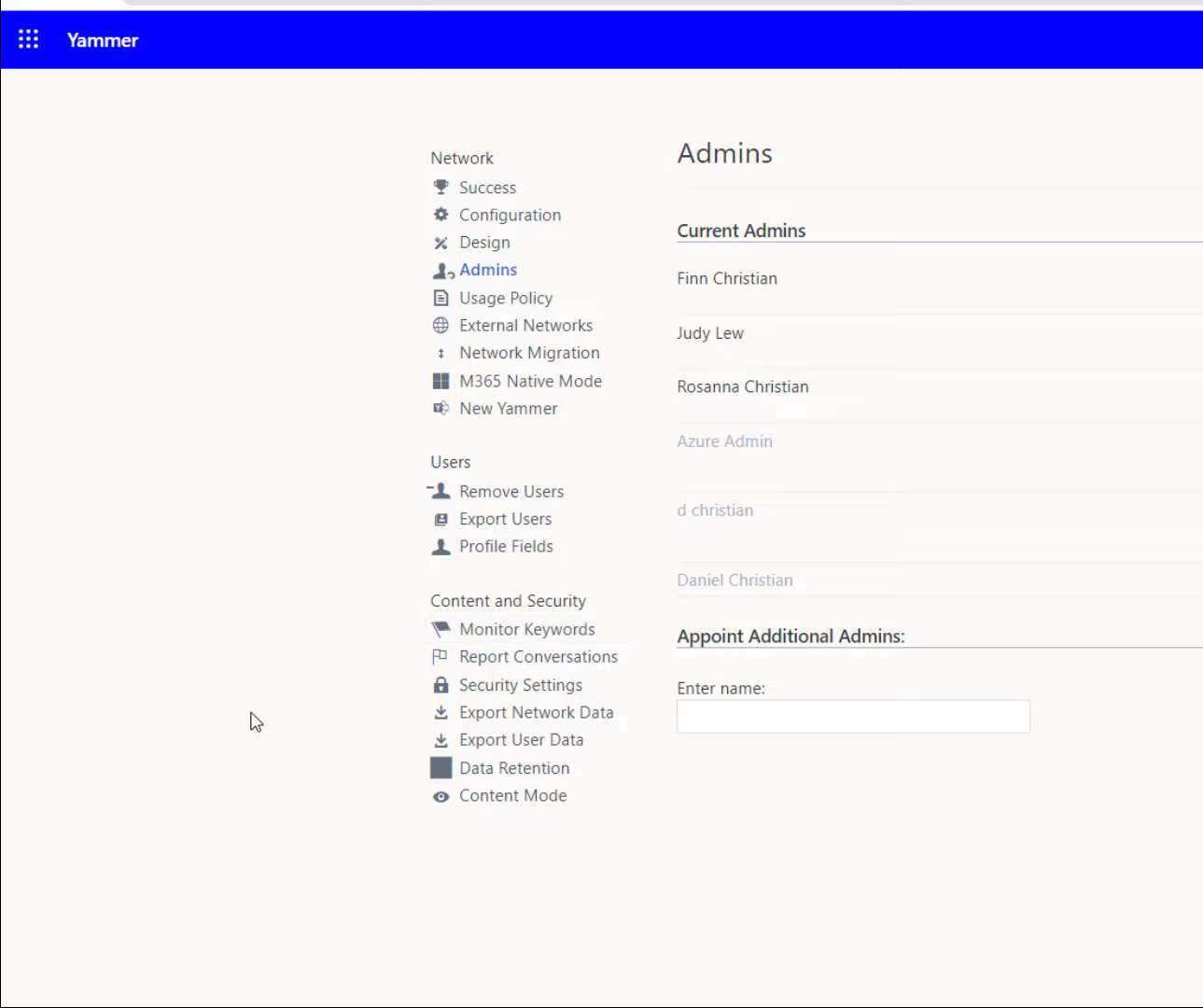
Task: Click the outlined flag icon beside Report Conversations
Action: [x=441, y=656]
